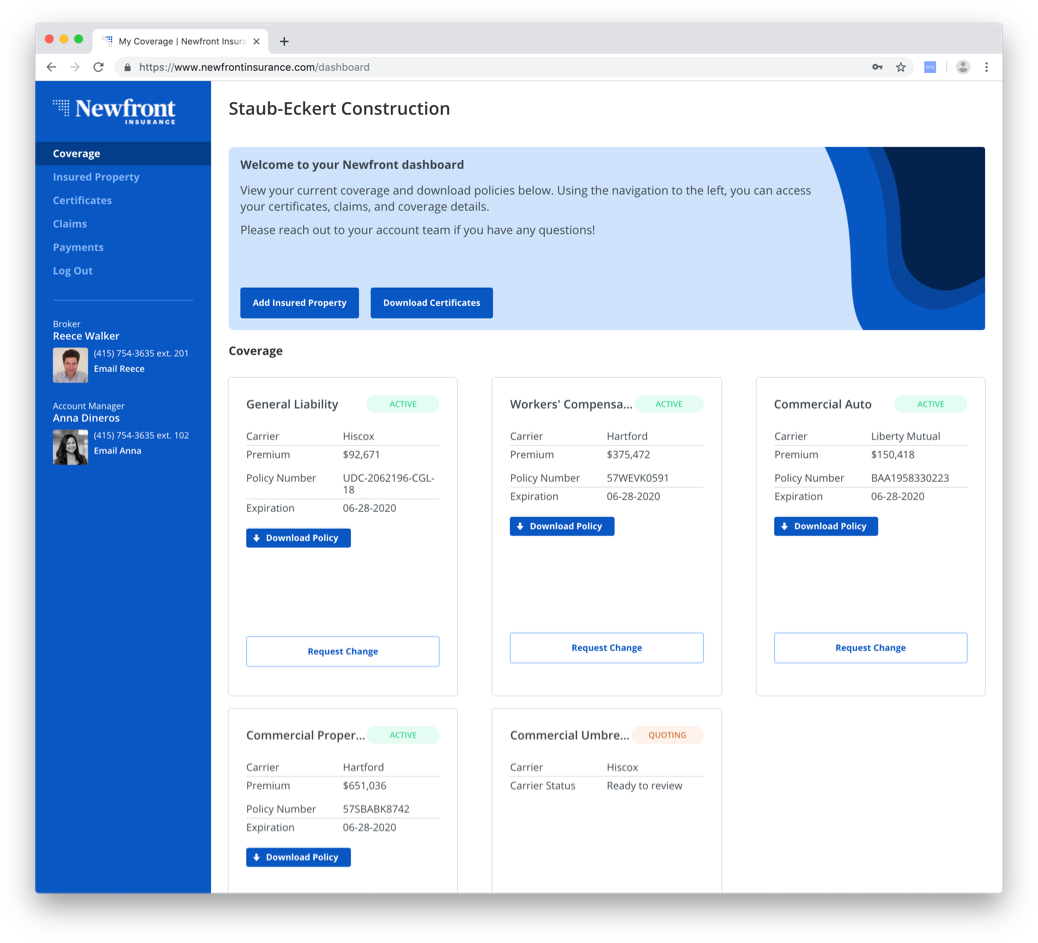
Task: Bookmark this page with the star icon
Action: [901, 67]
